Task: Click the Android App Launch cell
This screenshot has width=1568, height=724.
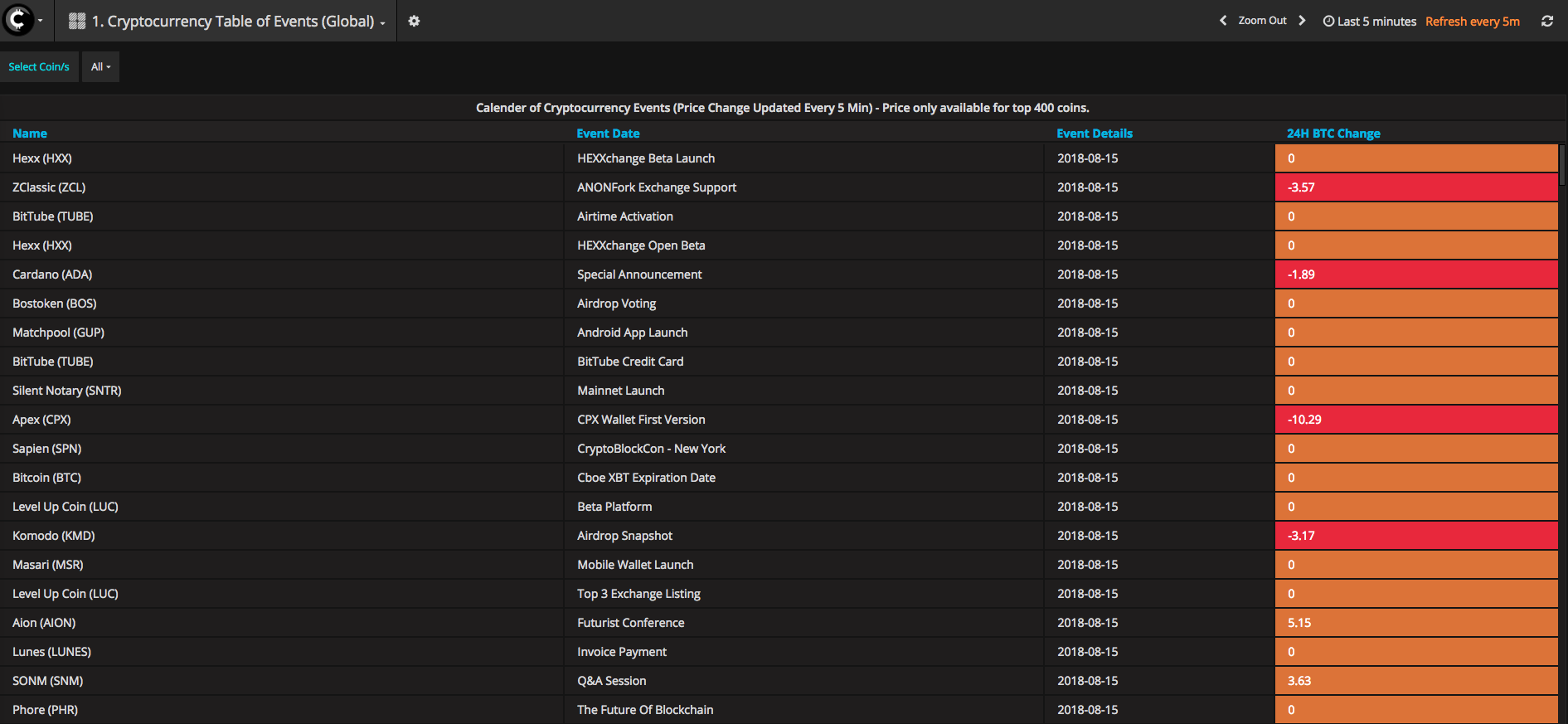Action: 804,333
